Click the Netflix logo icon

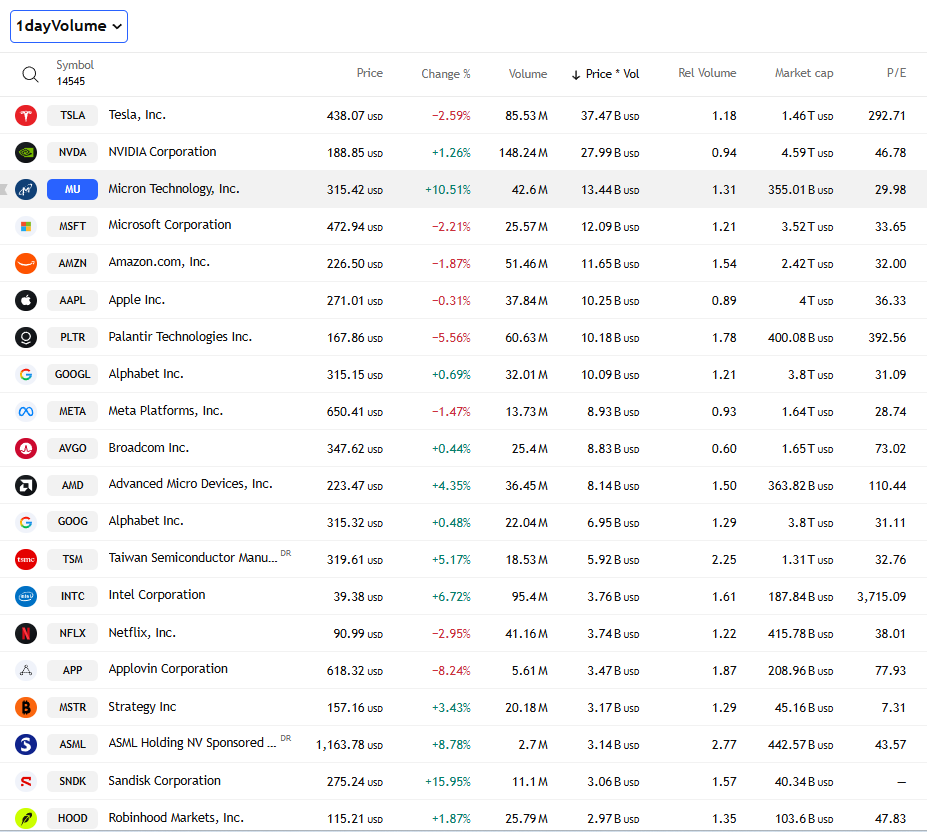[26, 633]
